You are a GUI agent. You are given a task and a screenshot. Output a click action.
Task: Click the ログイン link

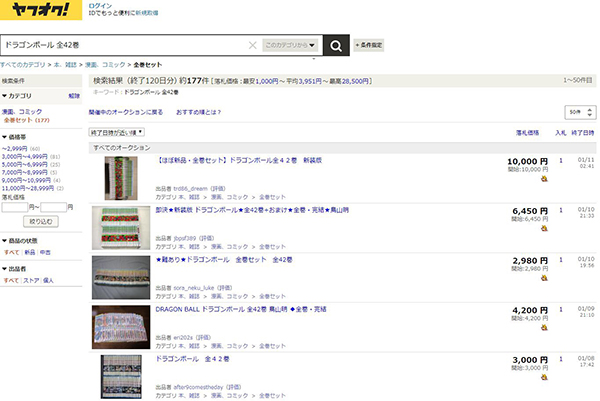[x=100, y=6]
